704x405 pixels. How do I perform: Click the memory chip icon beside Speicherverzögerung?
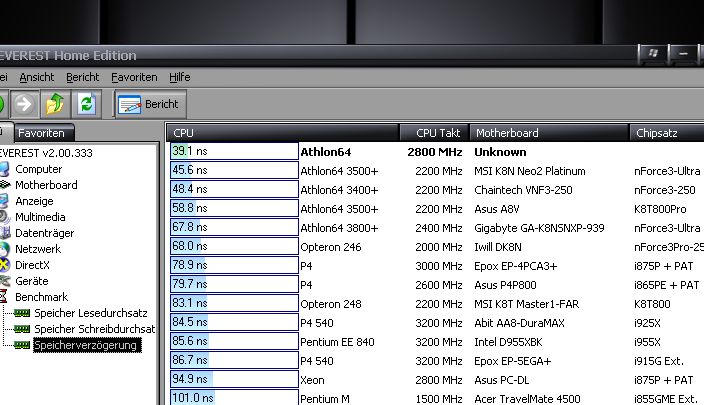pos(22,345)
